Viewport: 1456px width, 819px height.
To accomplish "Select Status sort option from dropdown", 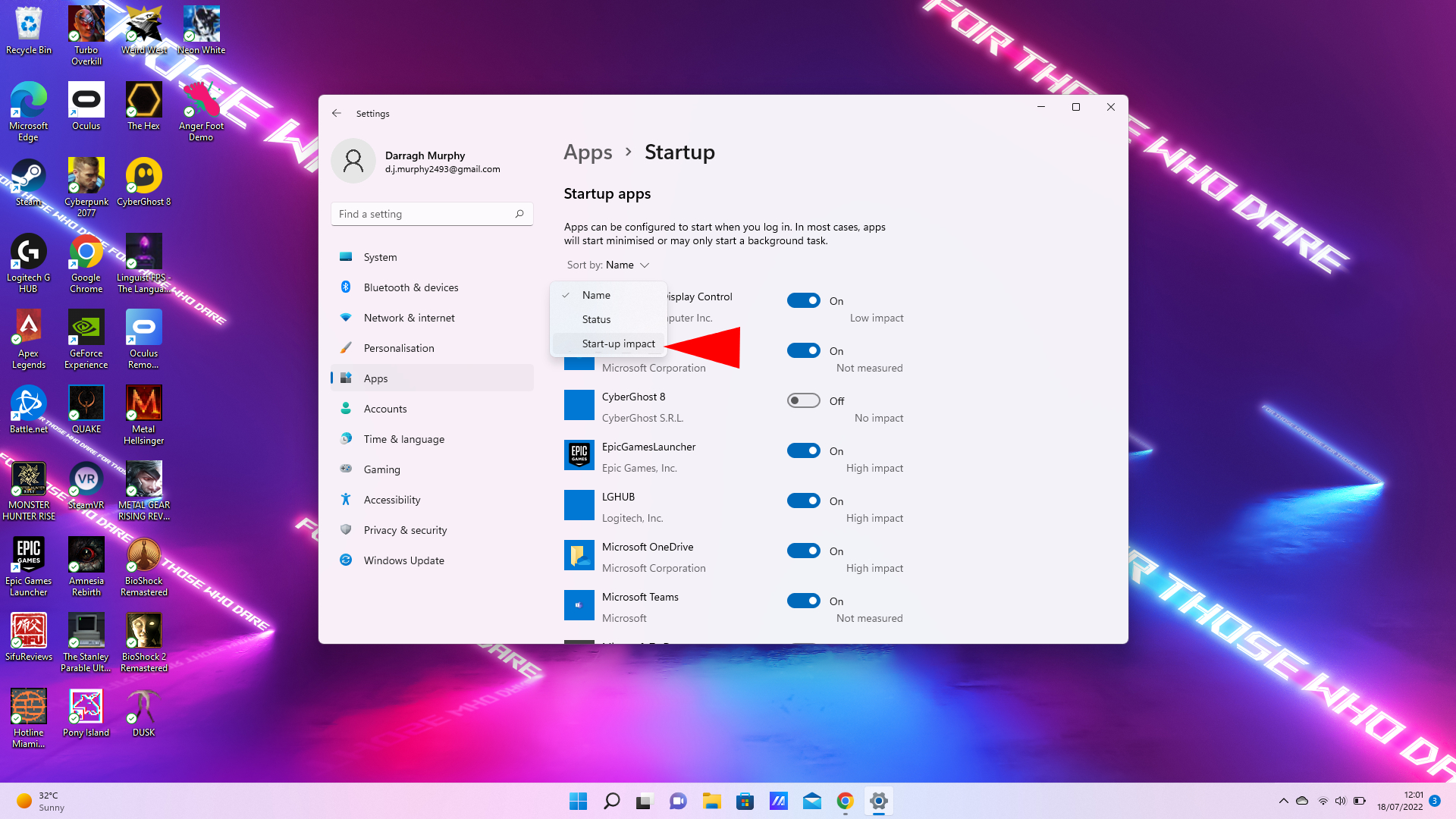I will [x=597, y=319].
